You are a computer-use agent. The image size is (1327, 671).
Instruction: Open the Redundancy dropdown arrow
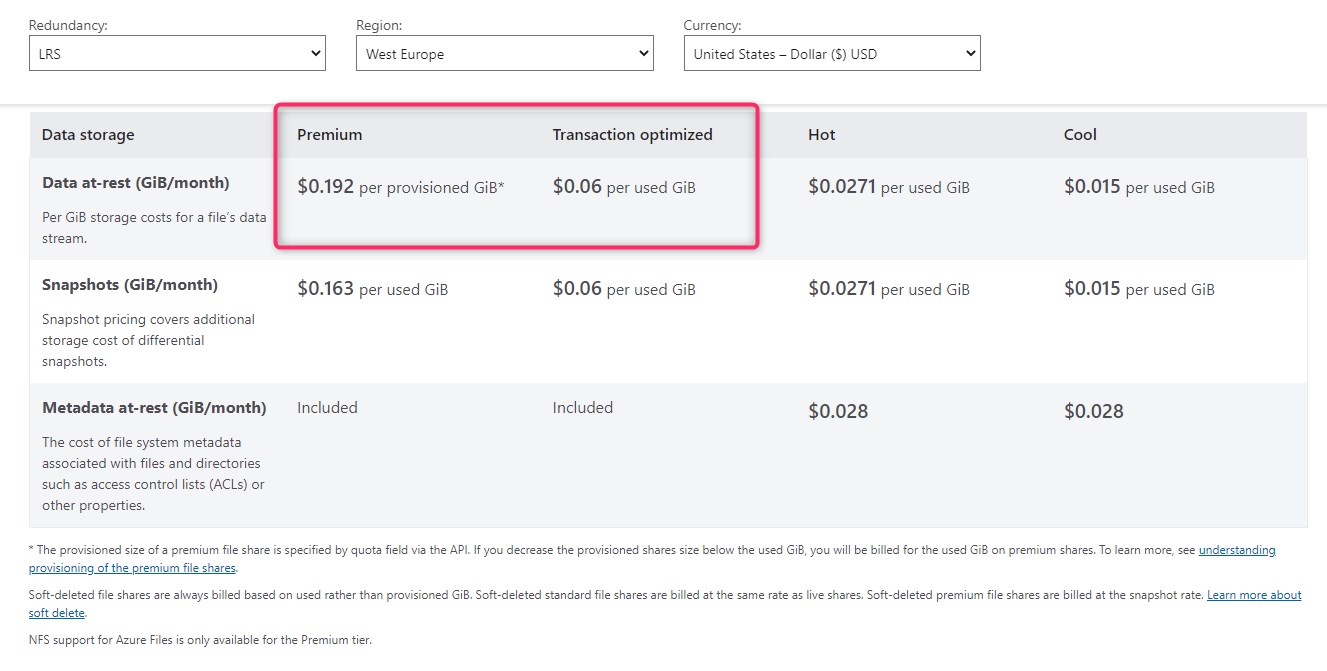tap(318, 53)
